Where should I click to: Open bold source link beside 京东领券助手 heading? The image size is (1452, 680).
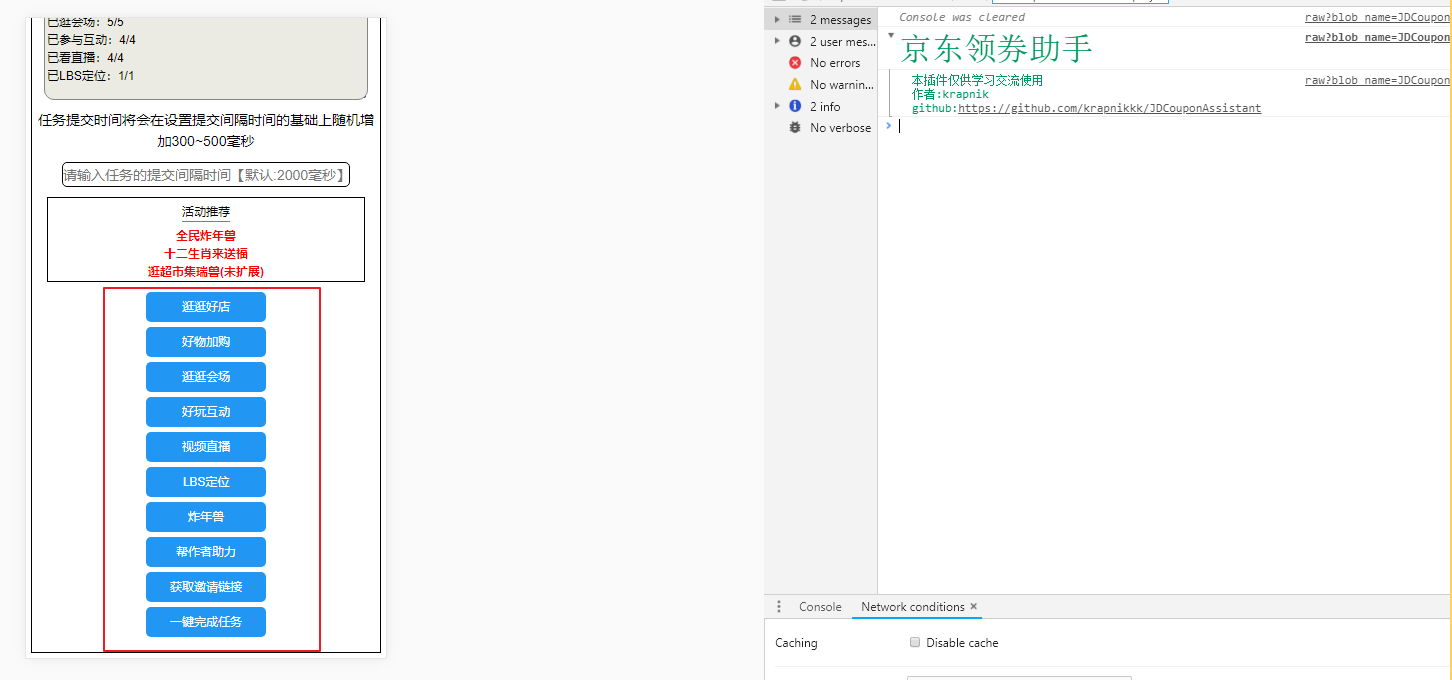pyautogui.click(x=1377, y=37)
